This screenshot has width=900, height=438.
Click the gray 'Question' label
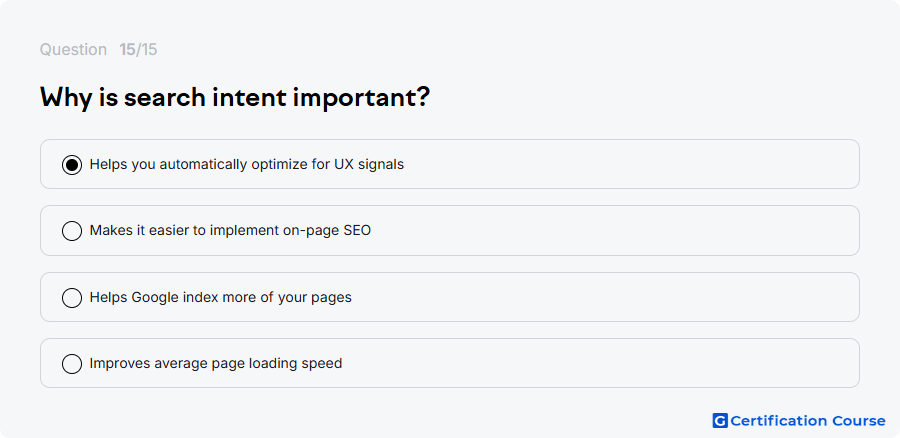73,50
